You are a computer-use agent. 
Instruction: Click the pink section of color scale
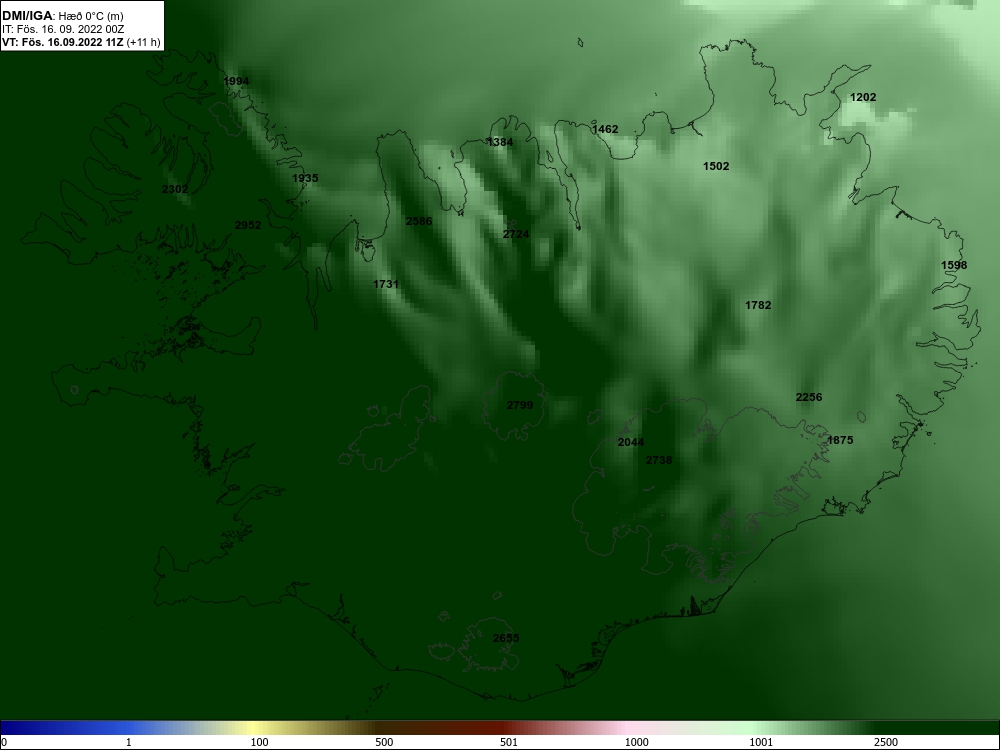[628, 728]
